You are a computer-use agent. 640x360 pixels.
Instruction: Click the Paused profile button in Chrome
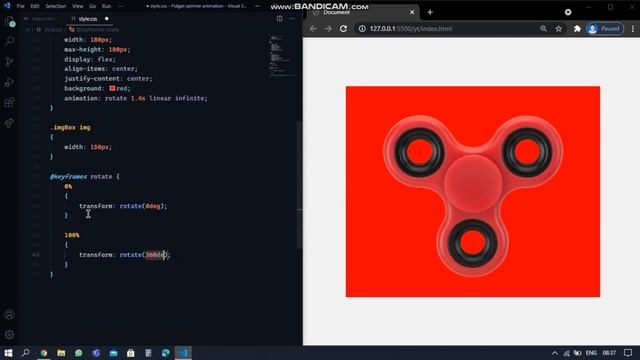coord(605,29)
